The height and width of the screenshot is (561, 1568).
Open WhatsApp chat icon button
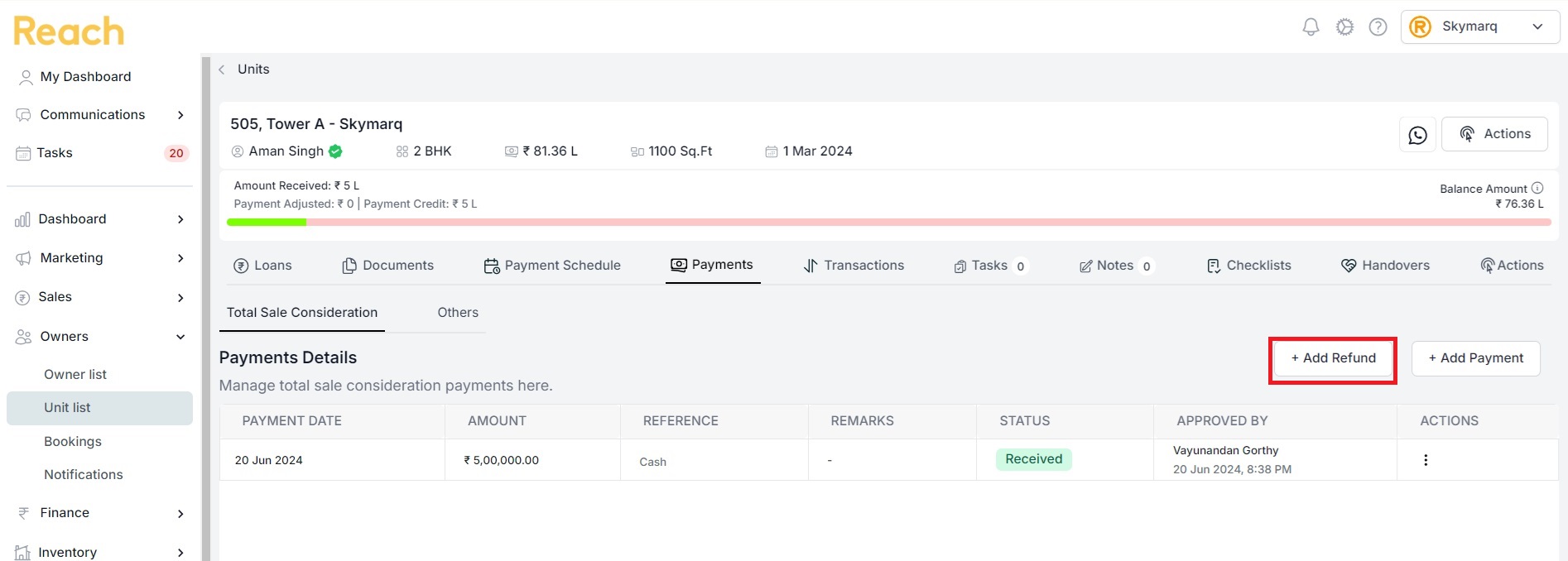[1417, 134]
